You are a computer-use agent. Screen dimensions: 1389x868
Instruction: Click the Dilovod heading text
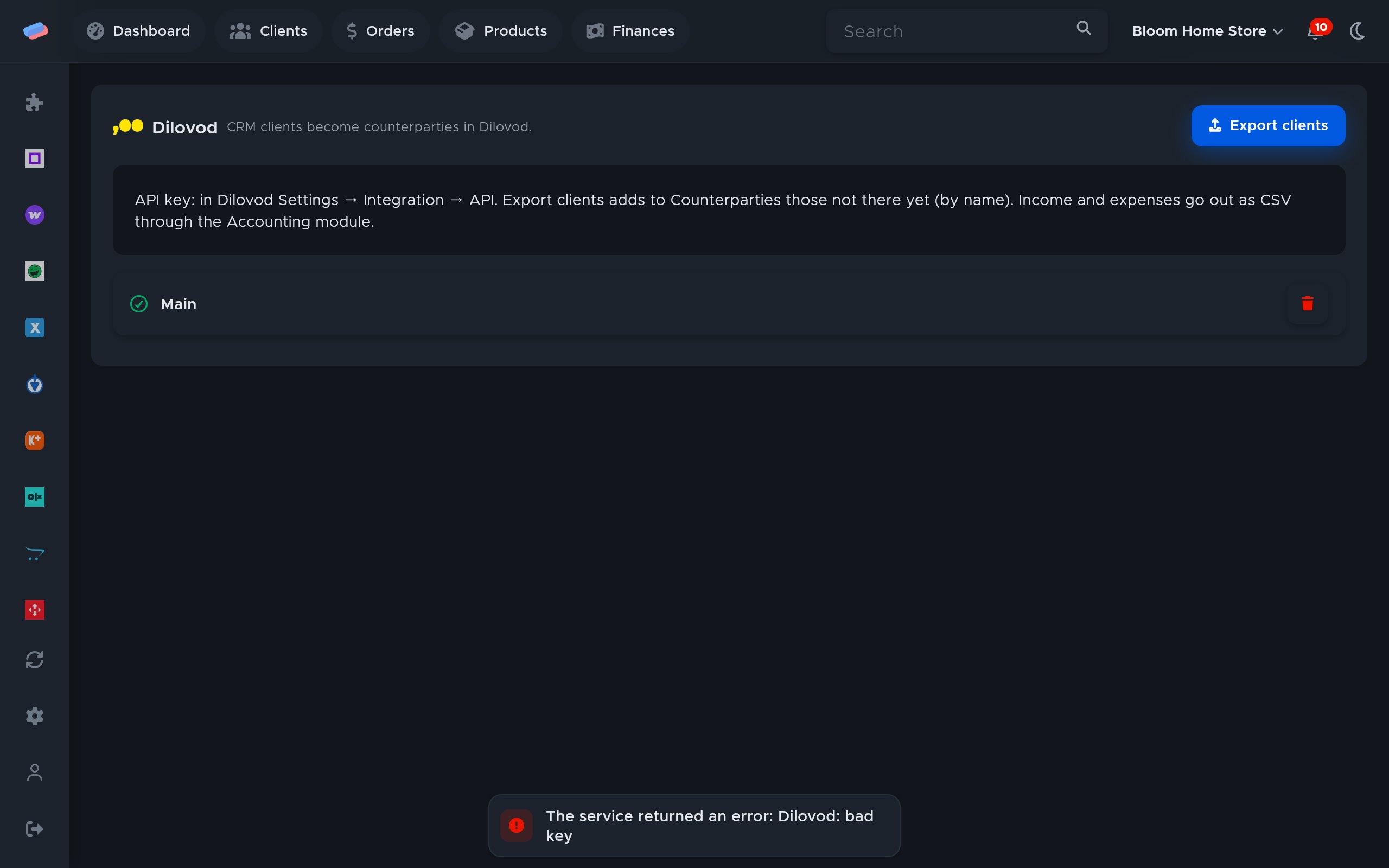pos(185,127)
